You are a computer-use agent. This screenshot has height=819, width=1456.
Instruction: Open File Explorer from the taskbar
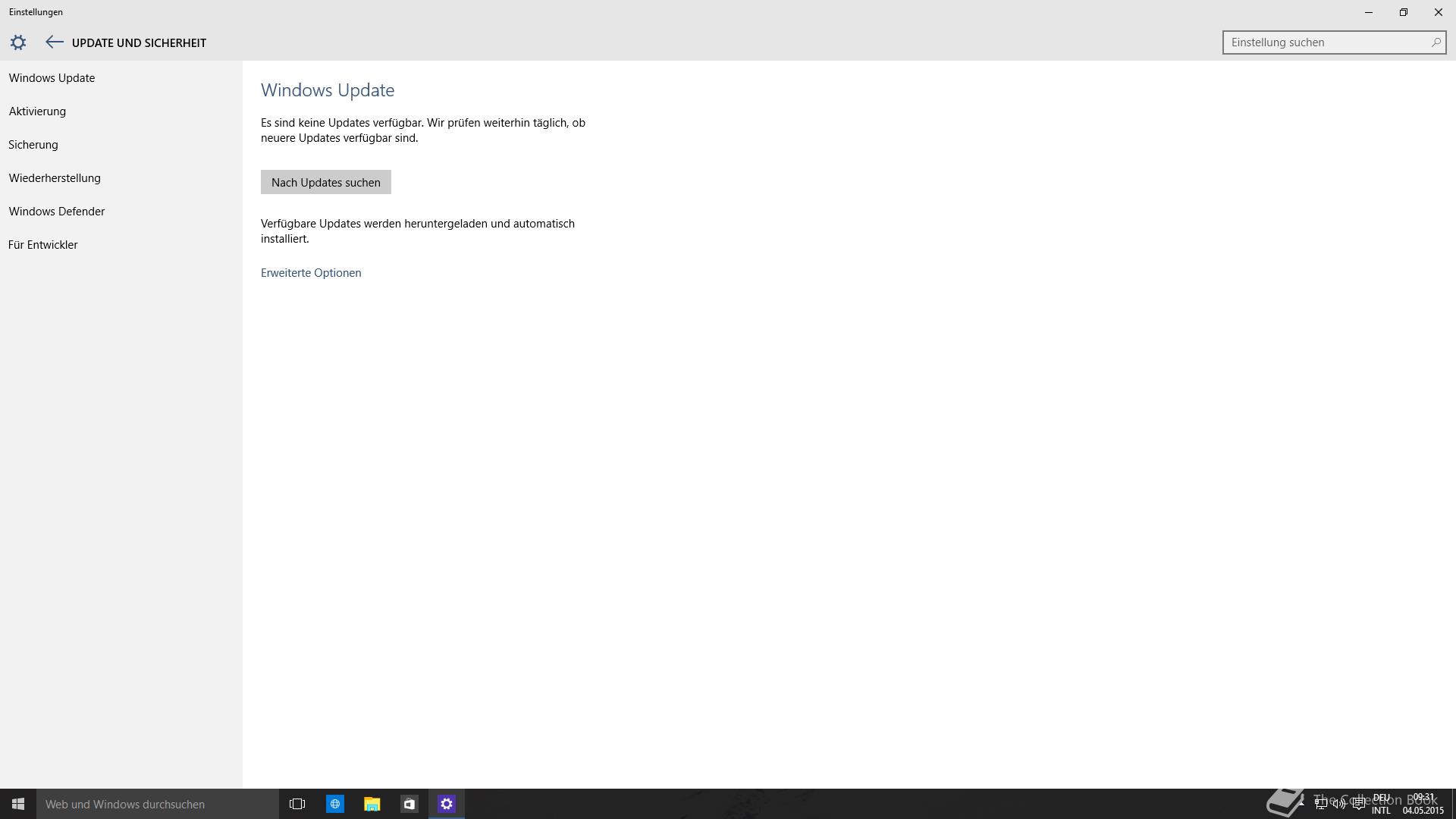[x=372, y=804]
